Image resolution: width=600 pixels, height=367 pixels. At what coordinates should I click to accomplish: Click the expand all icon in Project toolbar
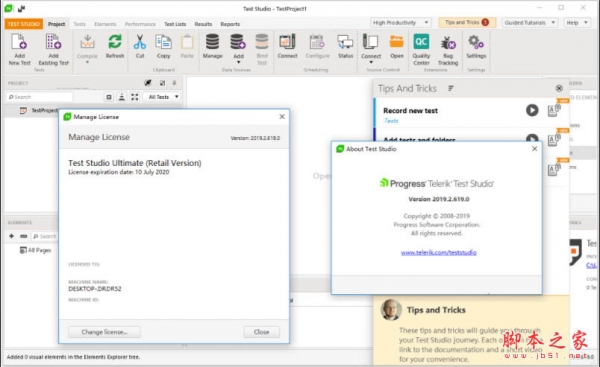135,97
